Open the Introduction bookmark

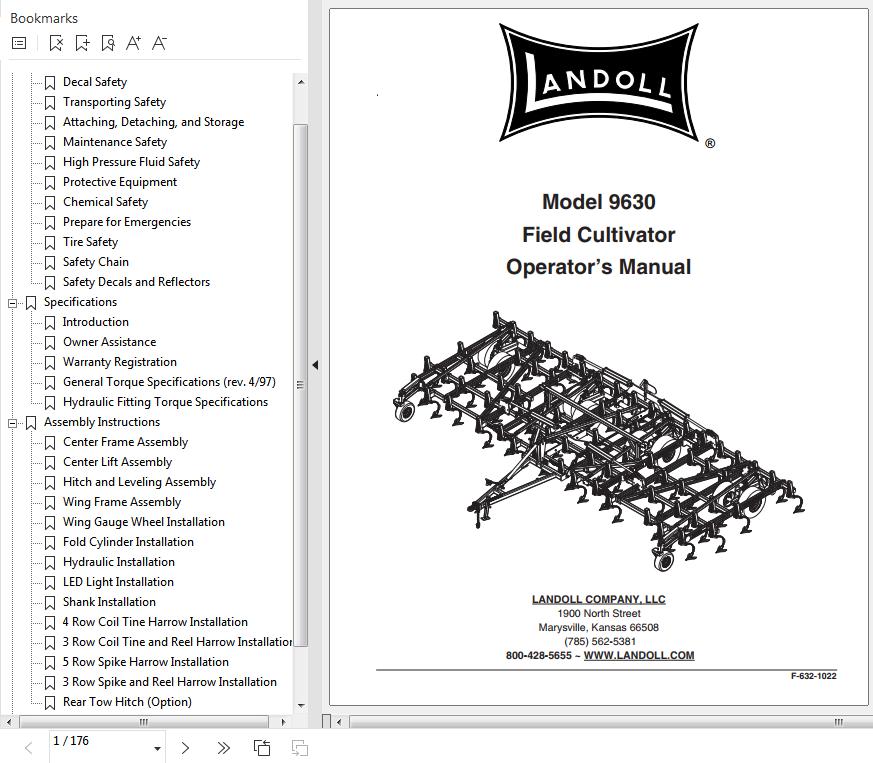tap(95, 322)
